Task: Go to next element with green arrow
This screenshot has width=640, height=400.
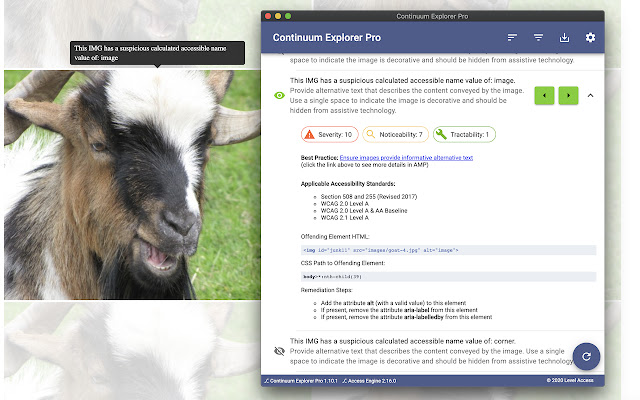Action: 568,96
